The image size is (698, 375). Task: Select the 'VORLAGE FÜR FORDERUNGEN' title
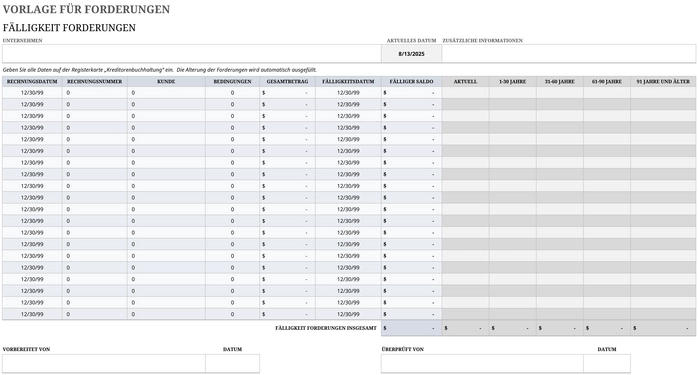pyautogui.click(x=86, y=9)
